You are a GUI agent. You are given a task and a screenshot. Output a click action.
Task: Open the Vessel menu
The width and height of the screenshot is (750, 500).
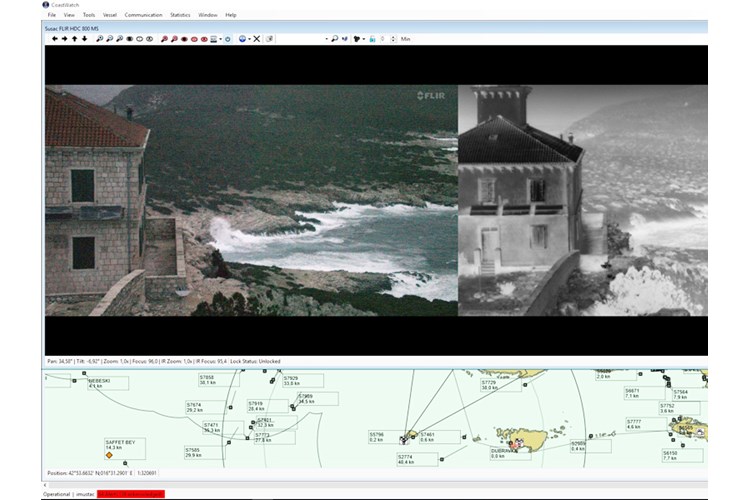coord(110,15)
